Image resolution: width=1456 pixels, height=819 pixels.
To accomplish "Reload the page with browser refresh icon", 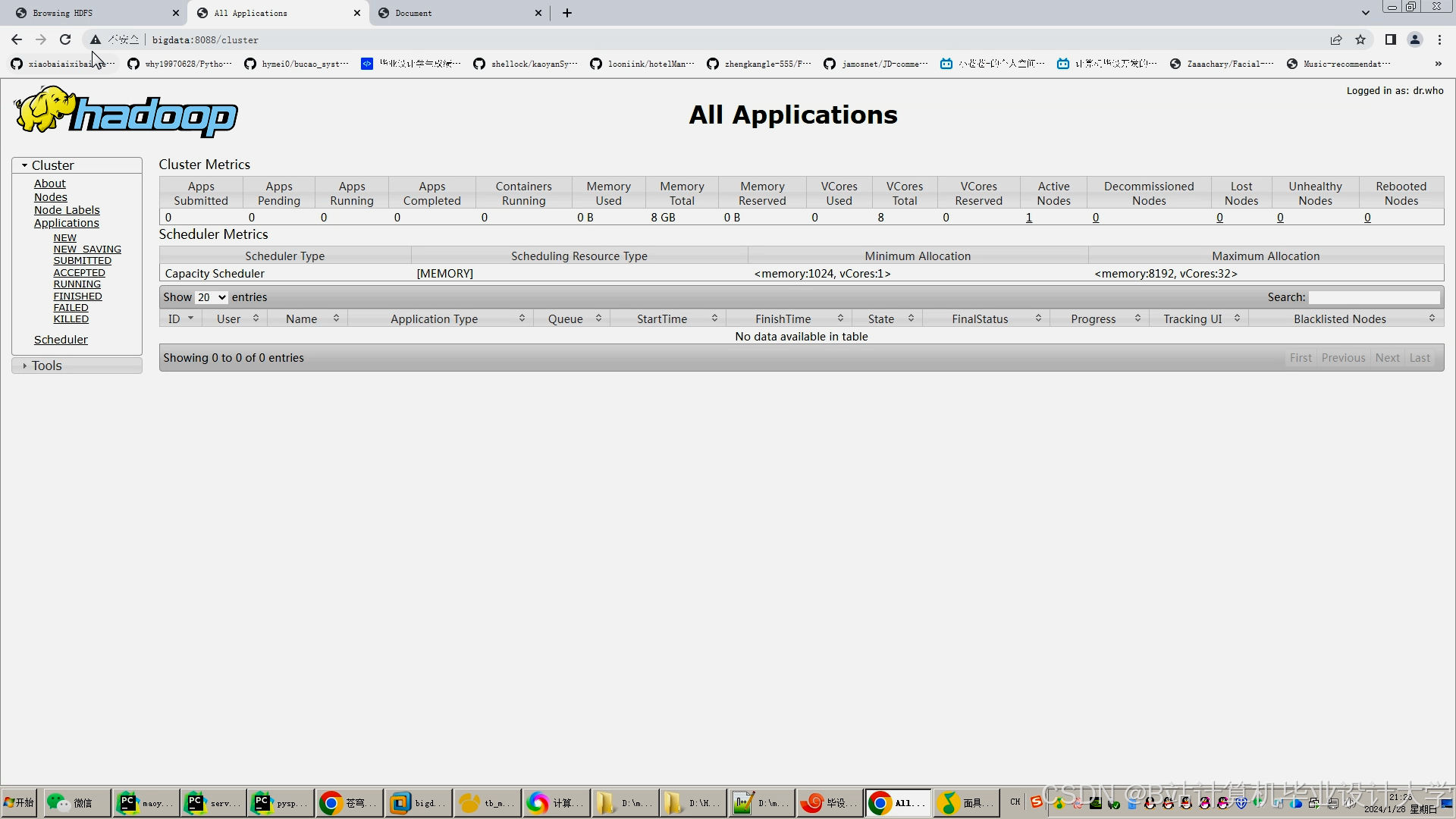I will pyautogui.click(x=65, y=39).
